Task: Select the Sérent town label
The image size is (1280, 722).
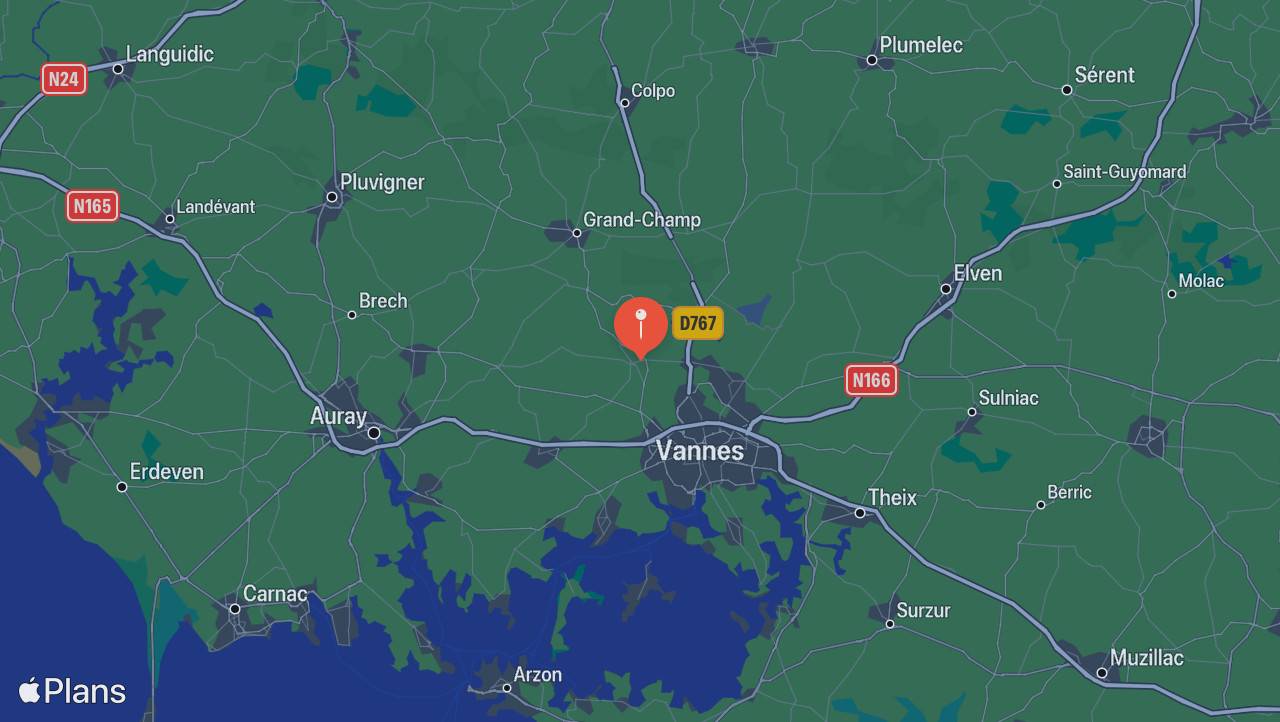Action: (1104, 75)
